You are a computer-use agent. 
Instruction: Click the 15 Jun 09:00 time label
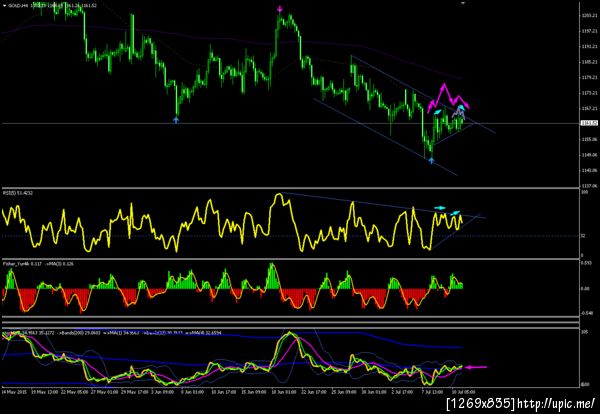254,392
